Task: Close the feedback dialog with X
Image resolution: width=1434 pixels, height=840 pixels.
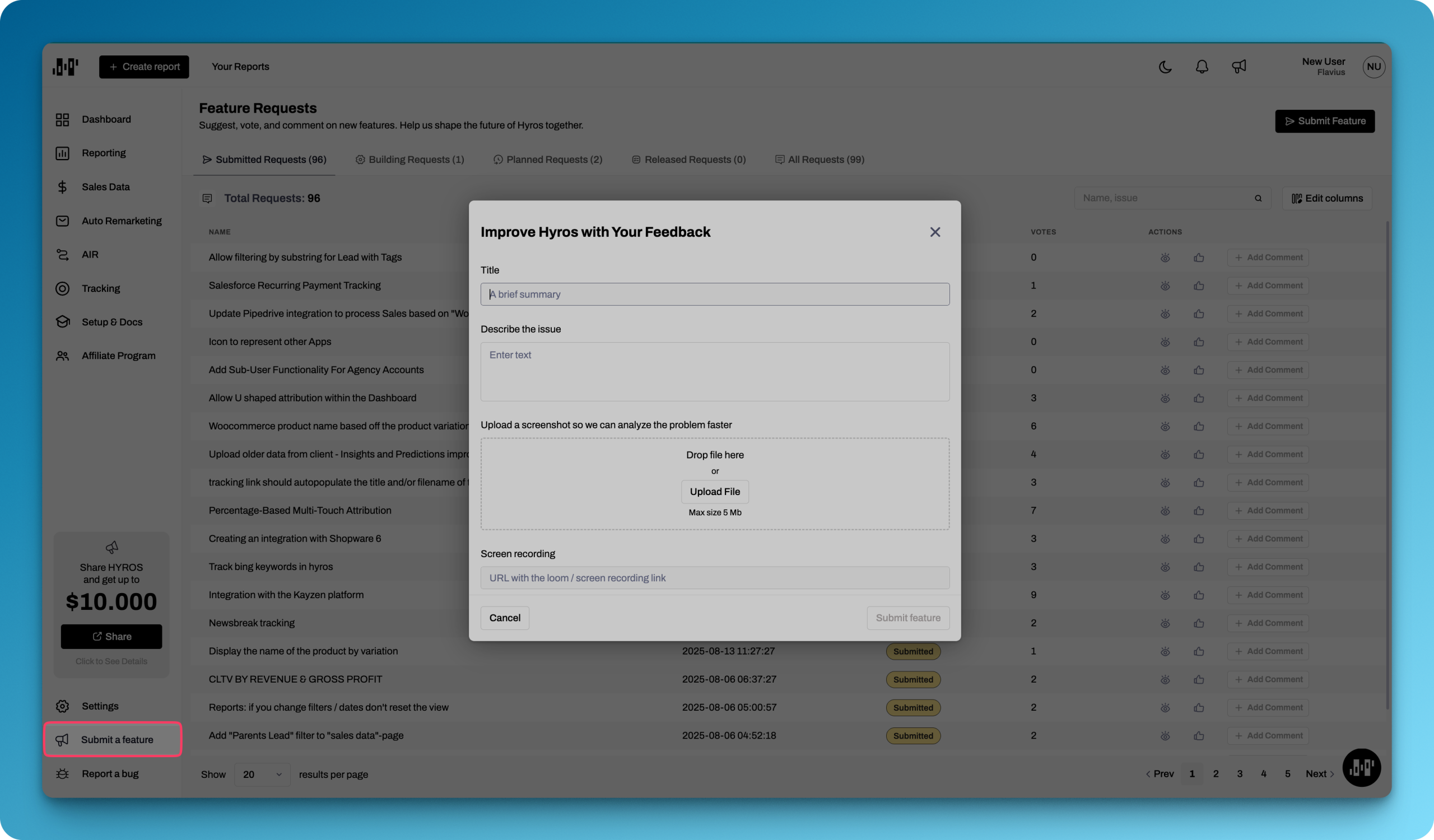Action: coord(935,232)
